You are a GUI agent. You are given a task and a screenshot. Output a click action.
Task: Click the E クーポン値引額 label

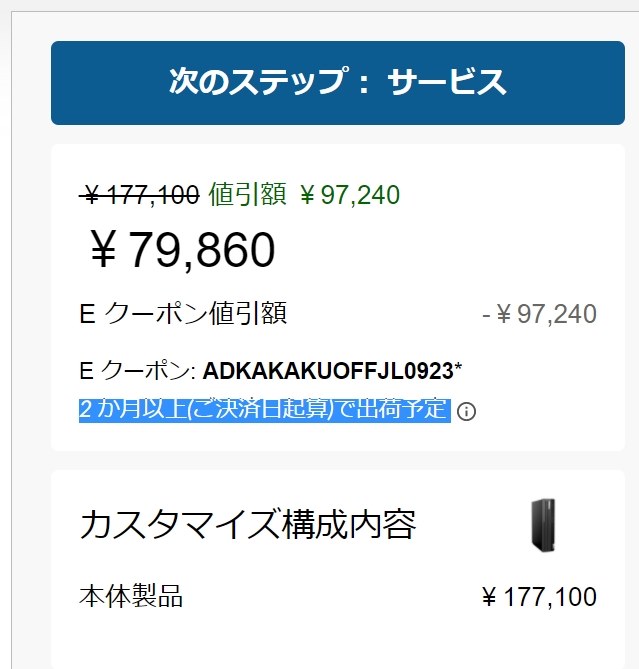click(x=183, y=314)
